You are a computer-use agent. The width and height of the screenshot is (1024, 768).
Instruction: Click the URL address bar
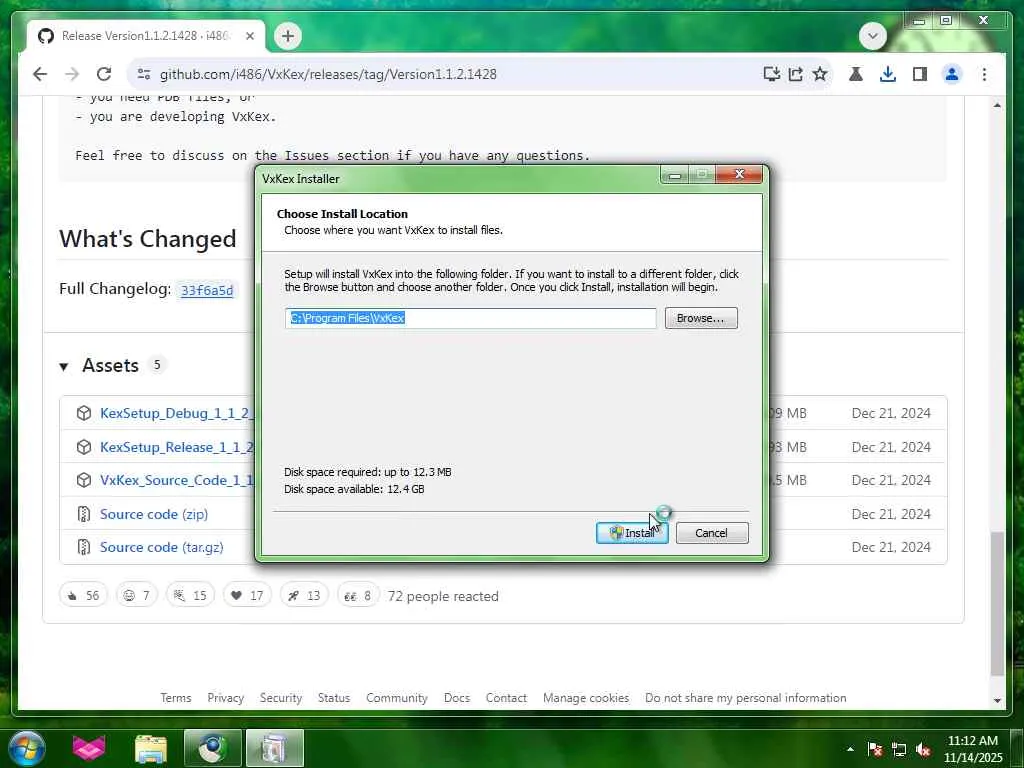tap(451, 74)
